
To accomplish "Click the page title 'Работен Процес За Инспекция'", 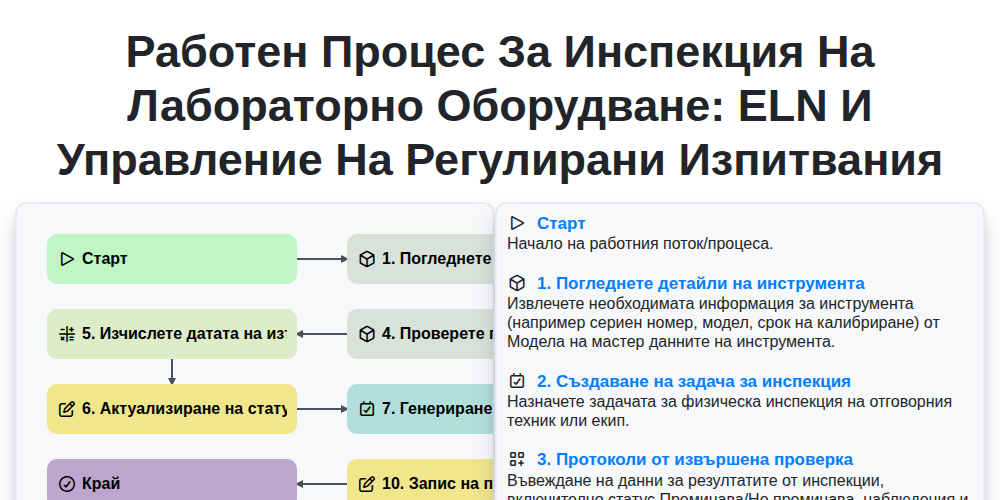I will 500,106.
